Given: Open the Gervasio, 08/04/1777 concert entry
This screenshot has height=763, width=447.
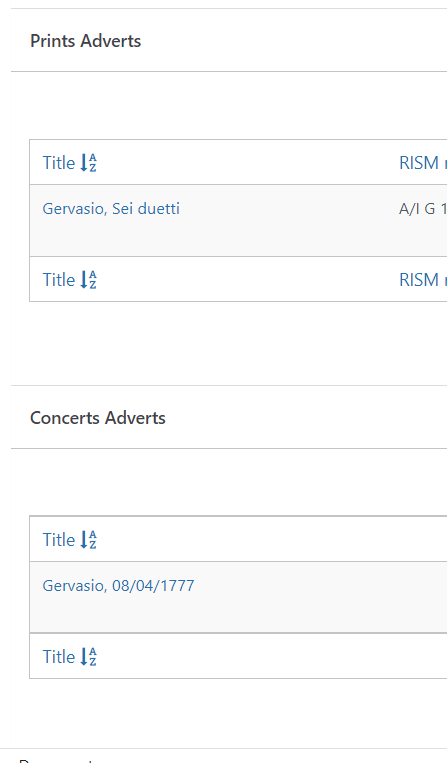Looking at the screenshot, I should [118, 585].
